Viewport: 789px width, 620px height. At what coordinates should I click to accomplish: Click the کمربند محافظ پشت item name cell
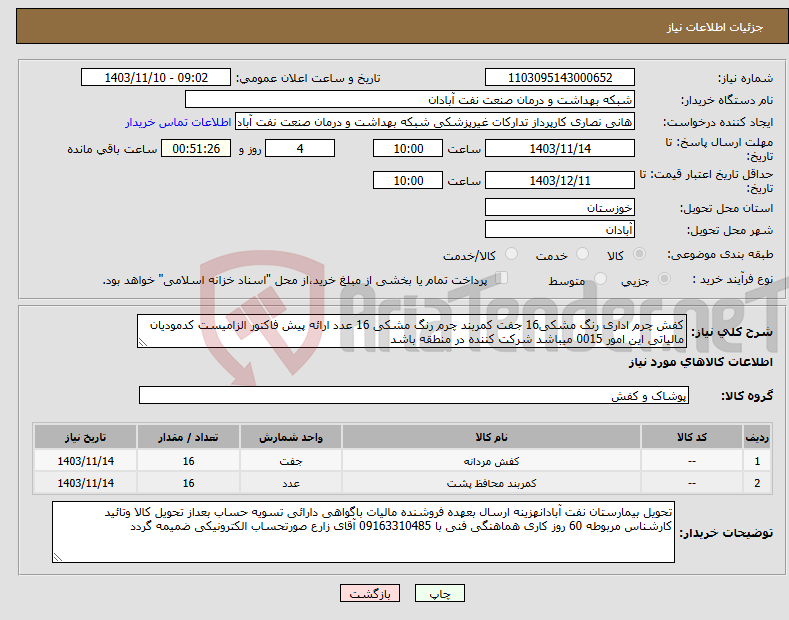pyautogui.click(x=491, y=483)
